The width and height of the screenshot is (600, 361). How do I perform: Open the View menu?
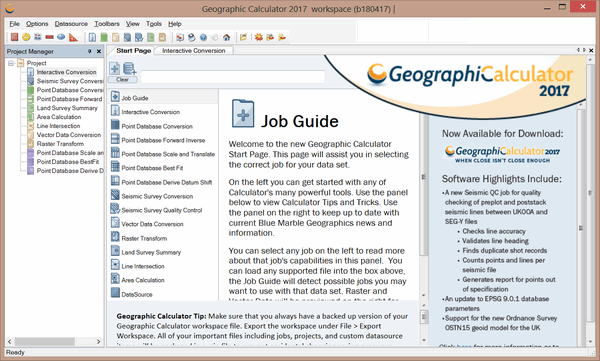pos(133,24)
